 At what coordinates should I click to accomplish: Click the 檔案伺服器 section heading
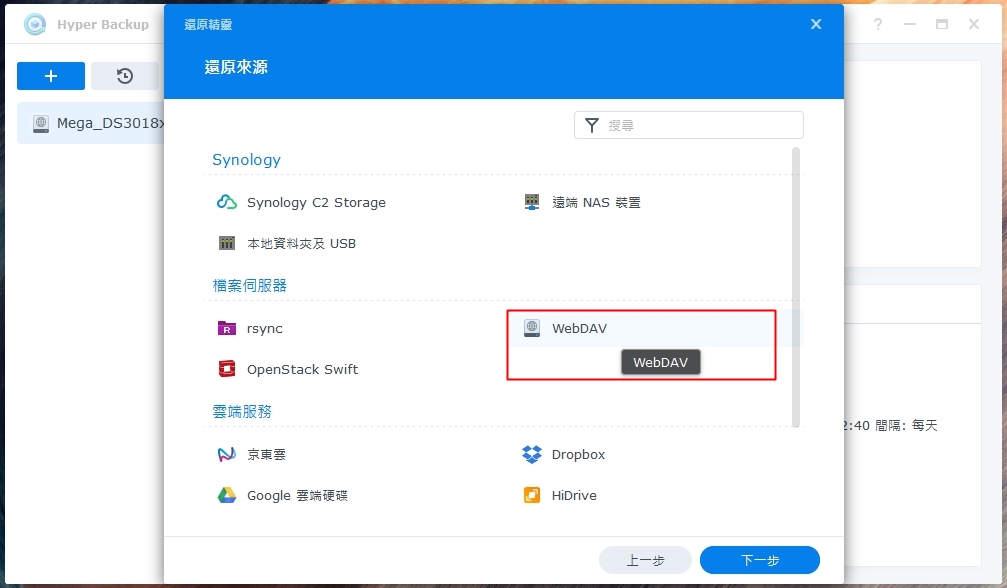coord(250,286)
